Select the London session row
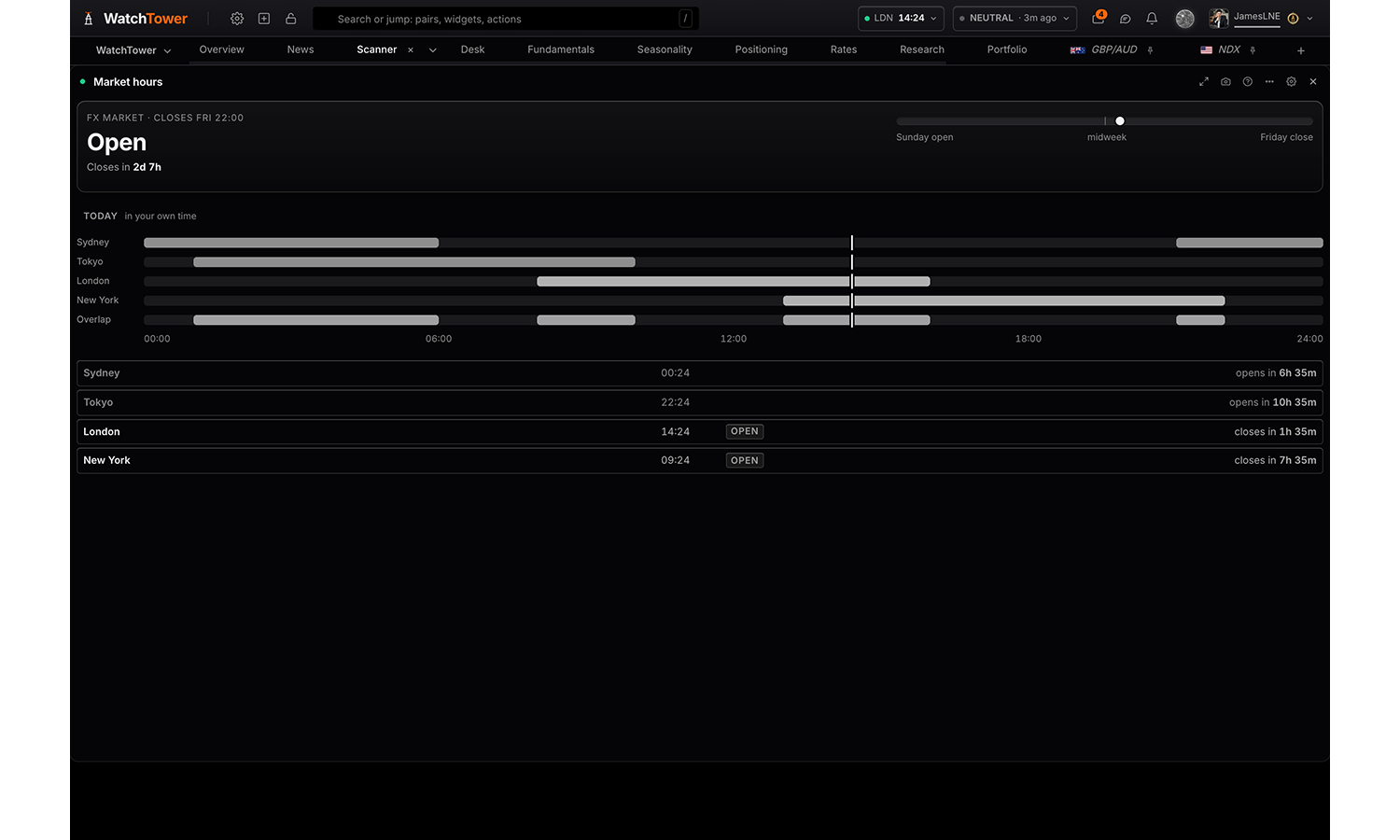 [x=700, y=431]
